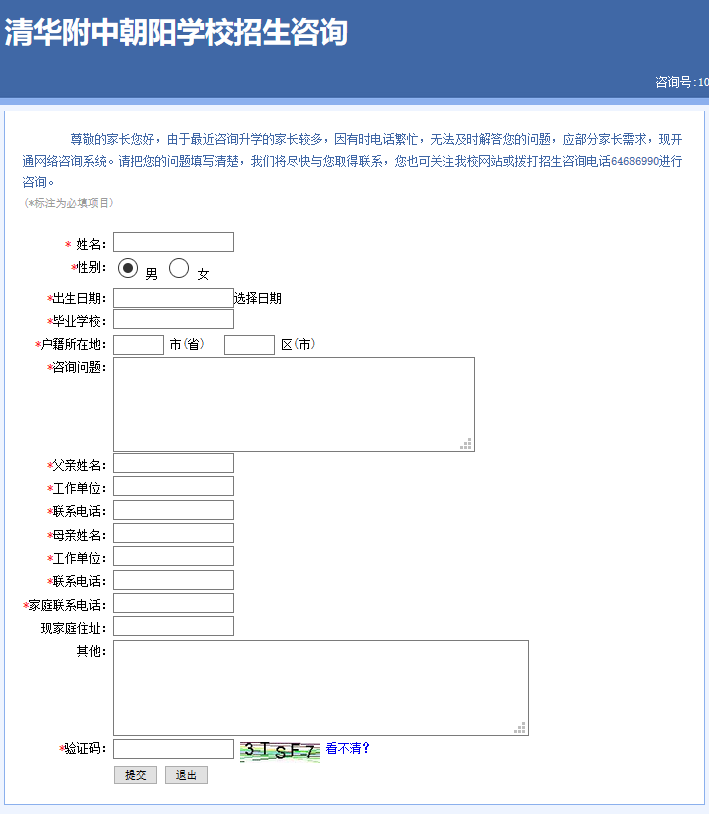Click the father's 工作单位 workplace field

(173, 486)
